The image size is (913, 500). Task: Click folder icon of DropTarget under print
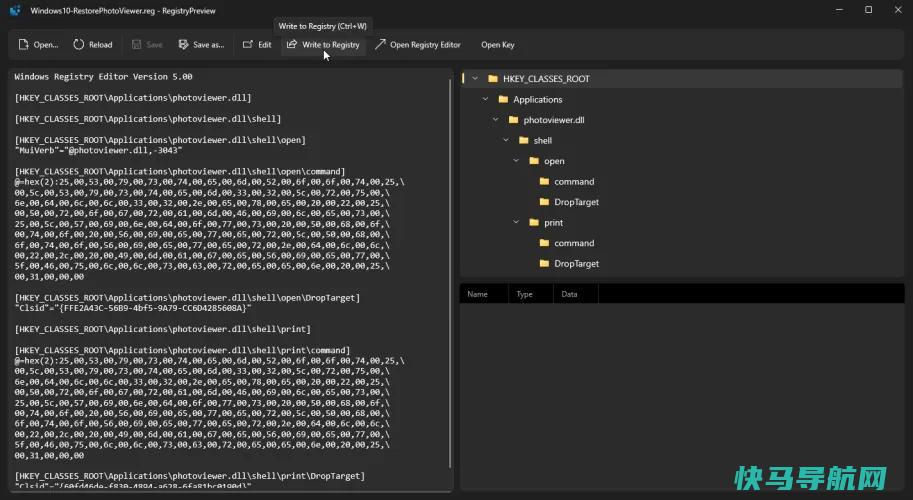[544, 264]
